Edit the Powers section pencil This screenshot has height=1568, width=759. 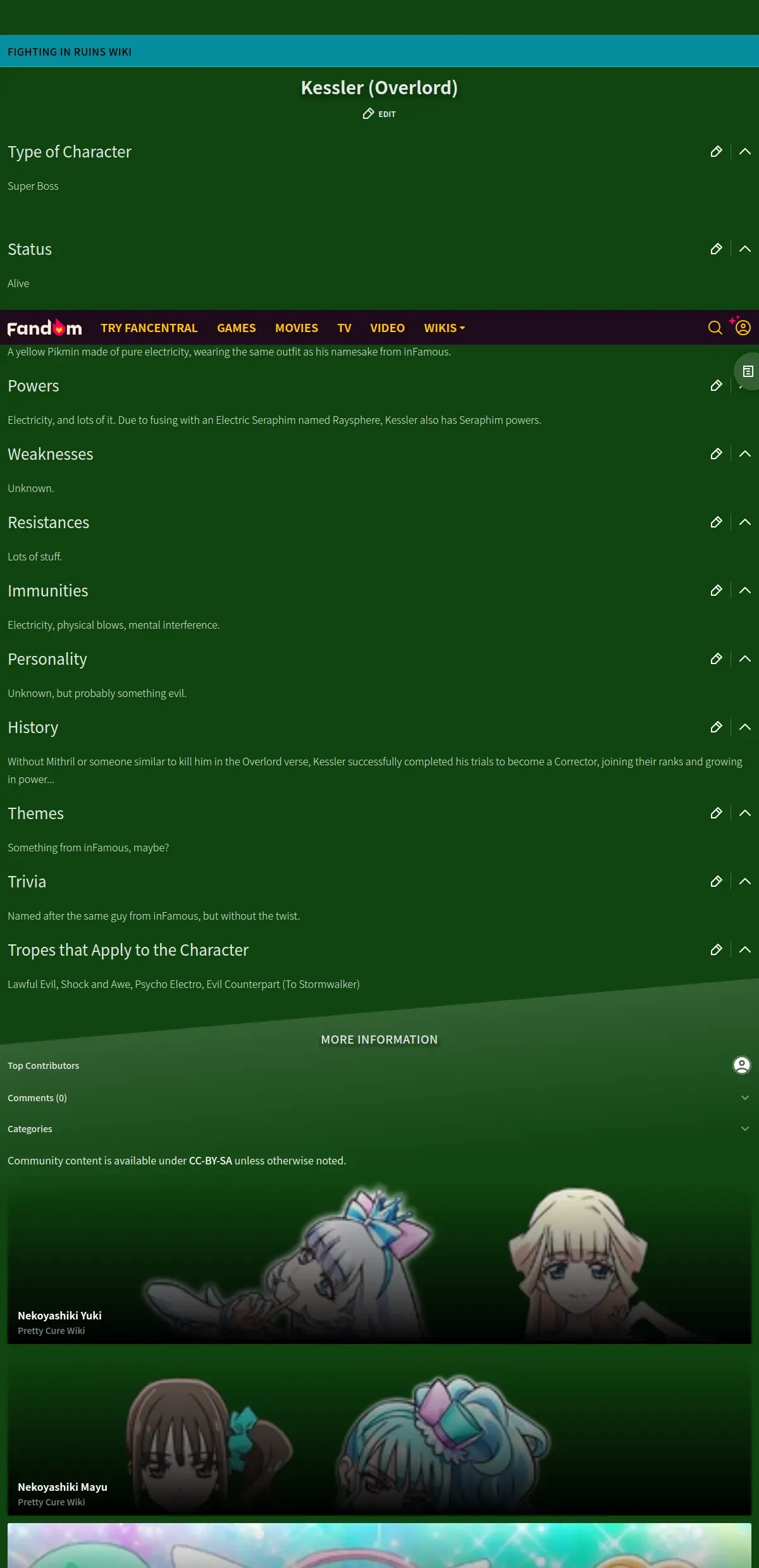click(716, 386)
